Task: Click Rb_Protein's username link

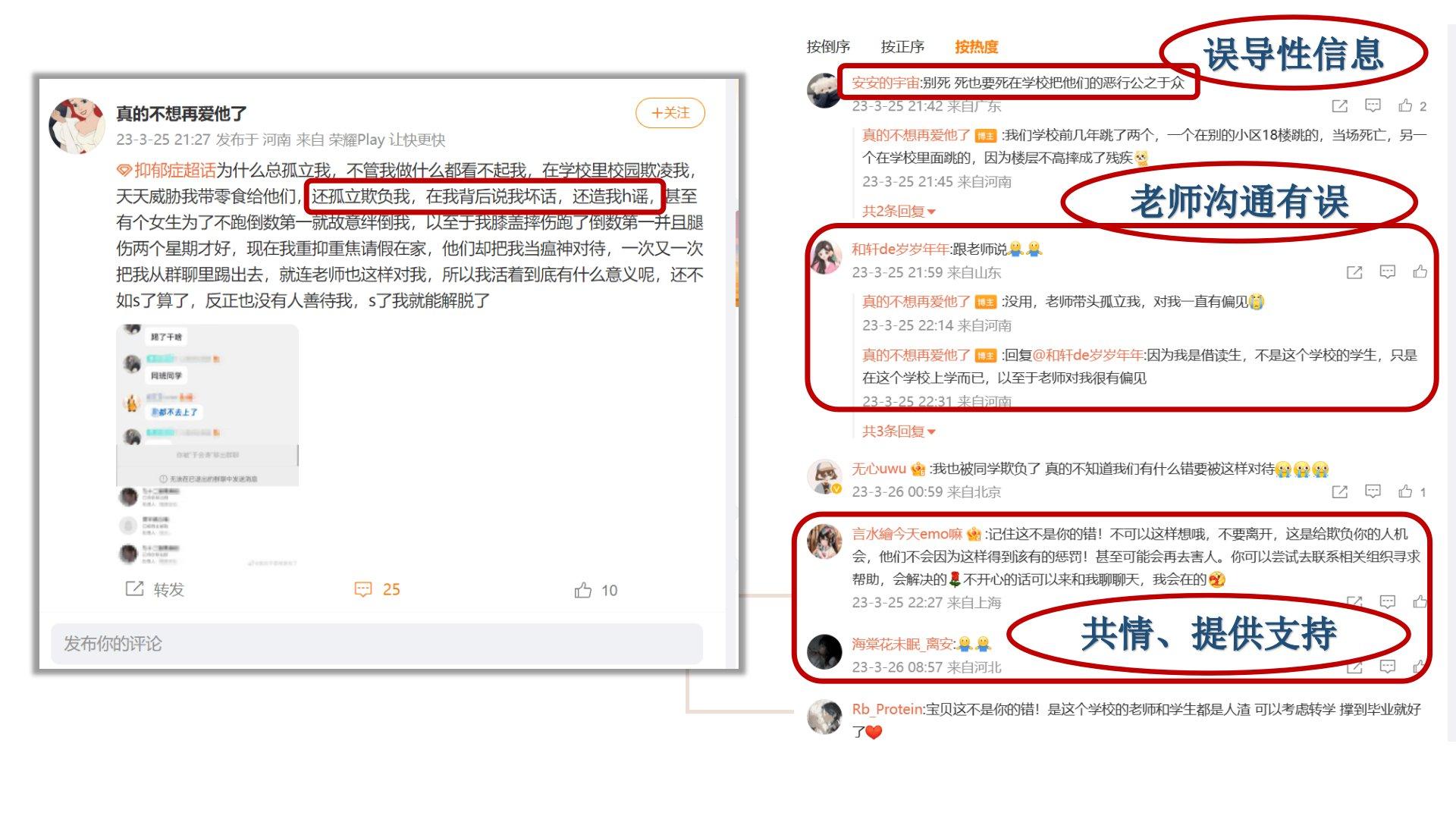Action: (x=886, y=709)
